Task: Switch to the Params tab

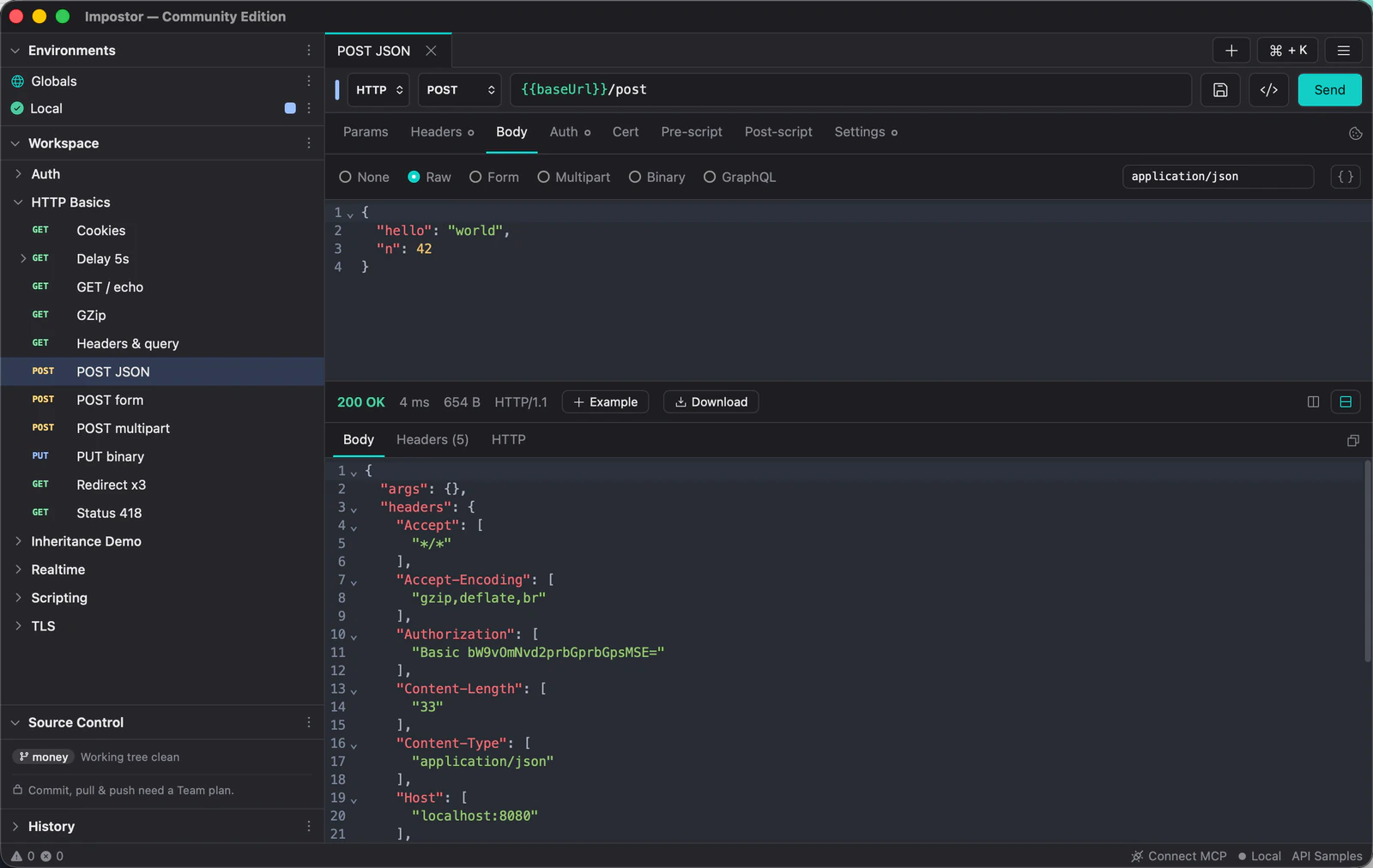Action: click(366, 132)
